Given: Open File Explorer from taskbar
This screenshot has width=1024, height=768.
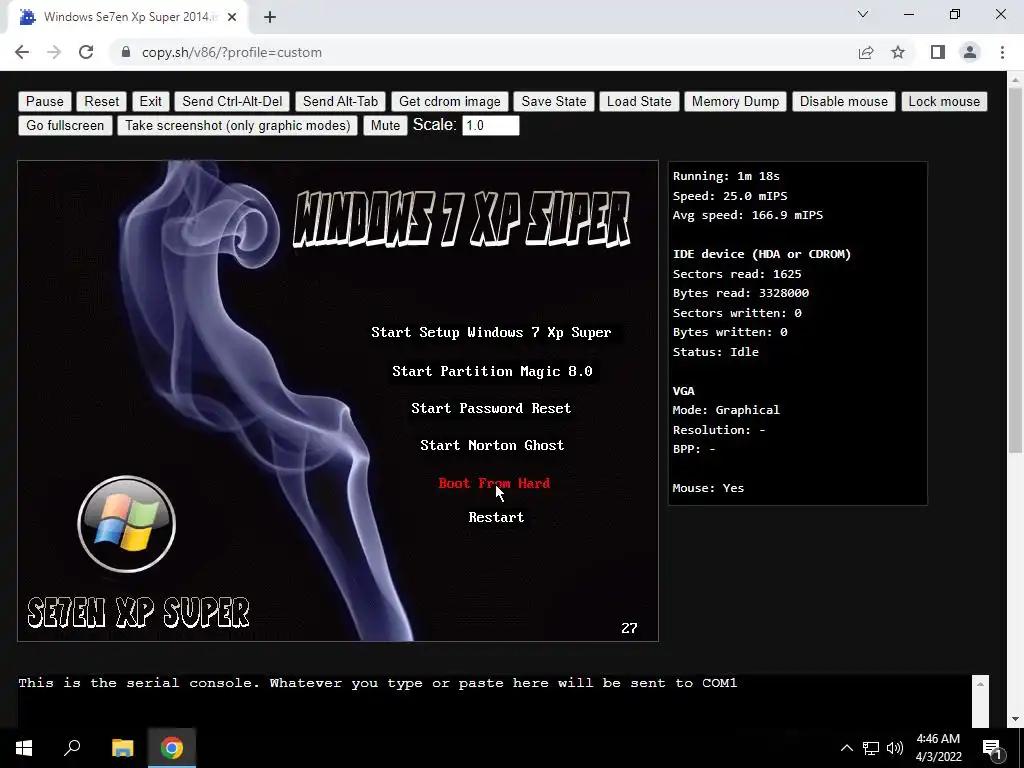Looking at the screenshot, I should 122,748.
